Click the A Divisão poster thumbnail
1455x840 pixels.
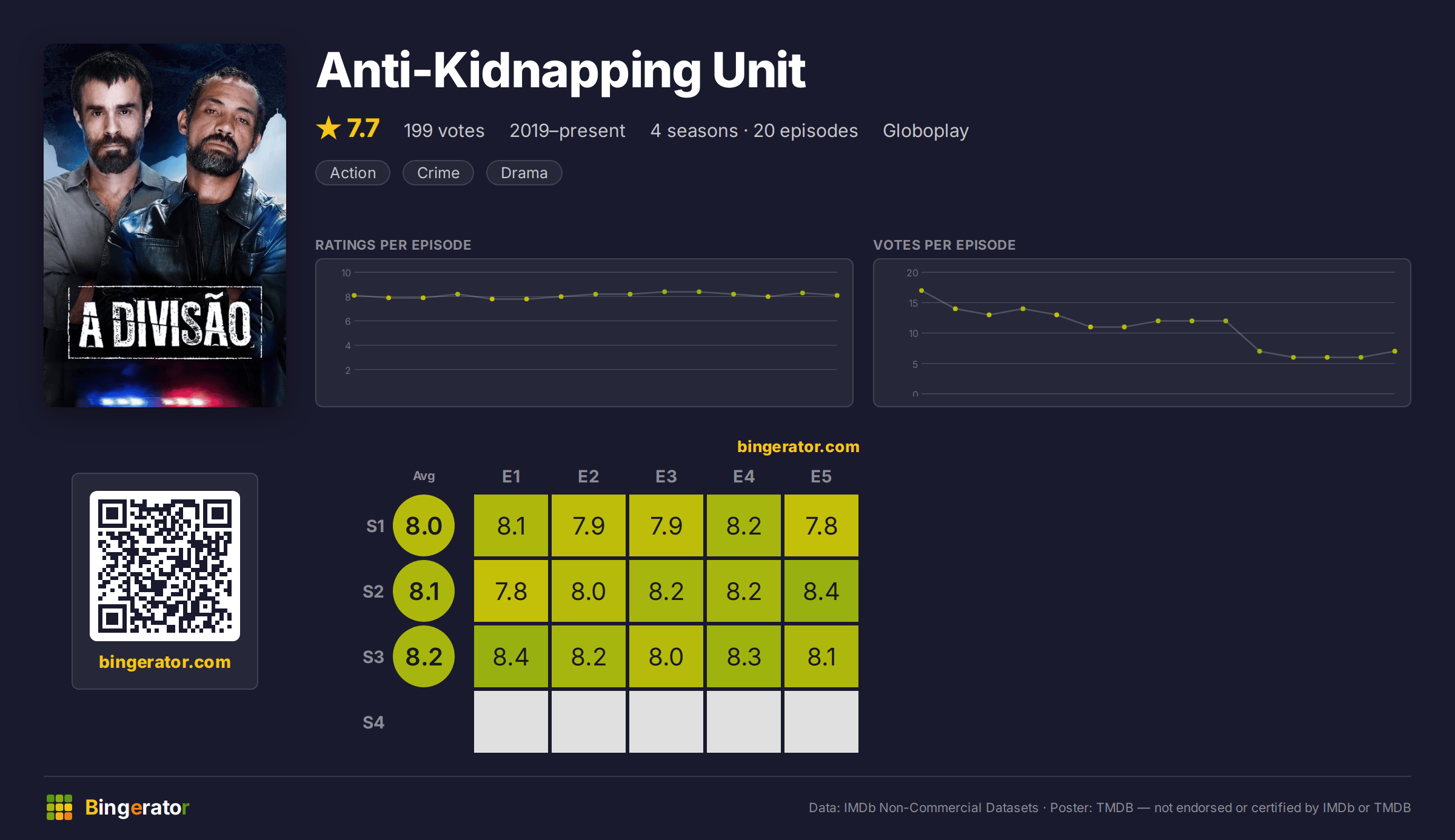click(165, 225)
